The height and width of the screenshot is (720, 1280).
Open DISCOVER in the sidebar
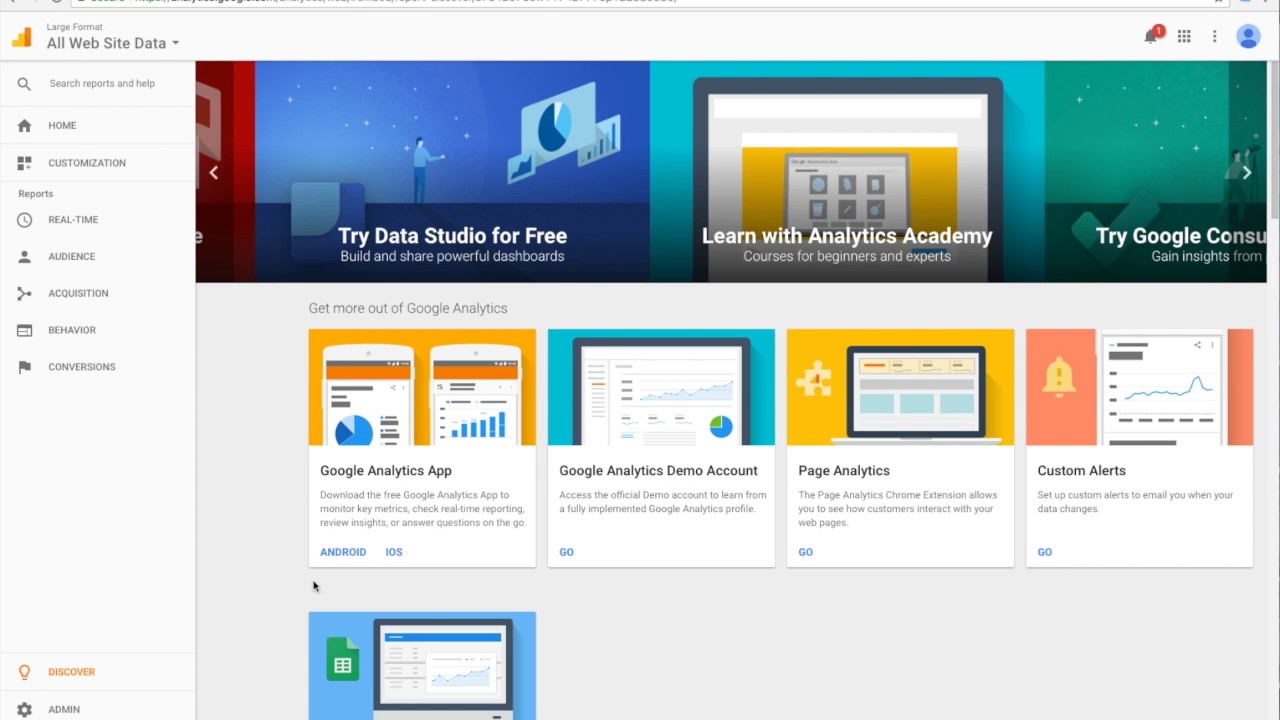click(72, 672)
